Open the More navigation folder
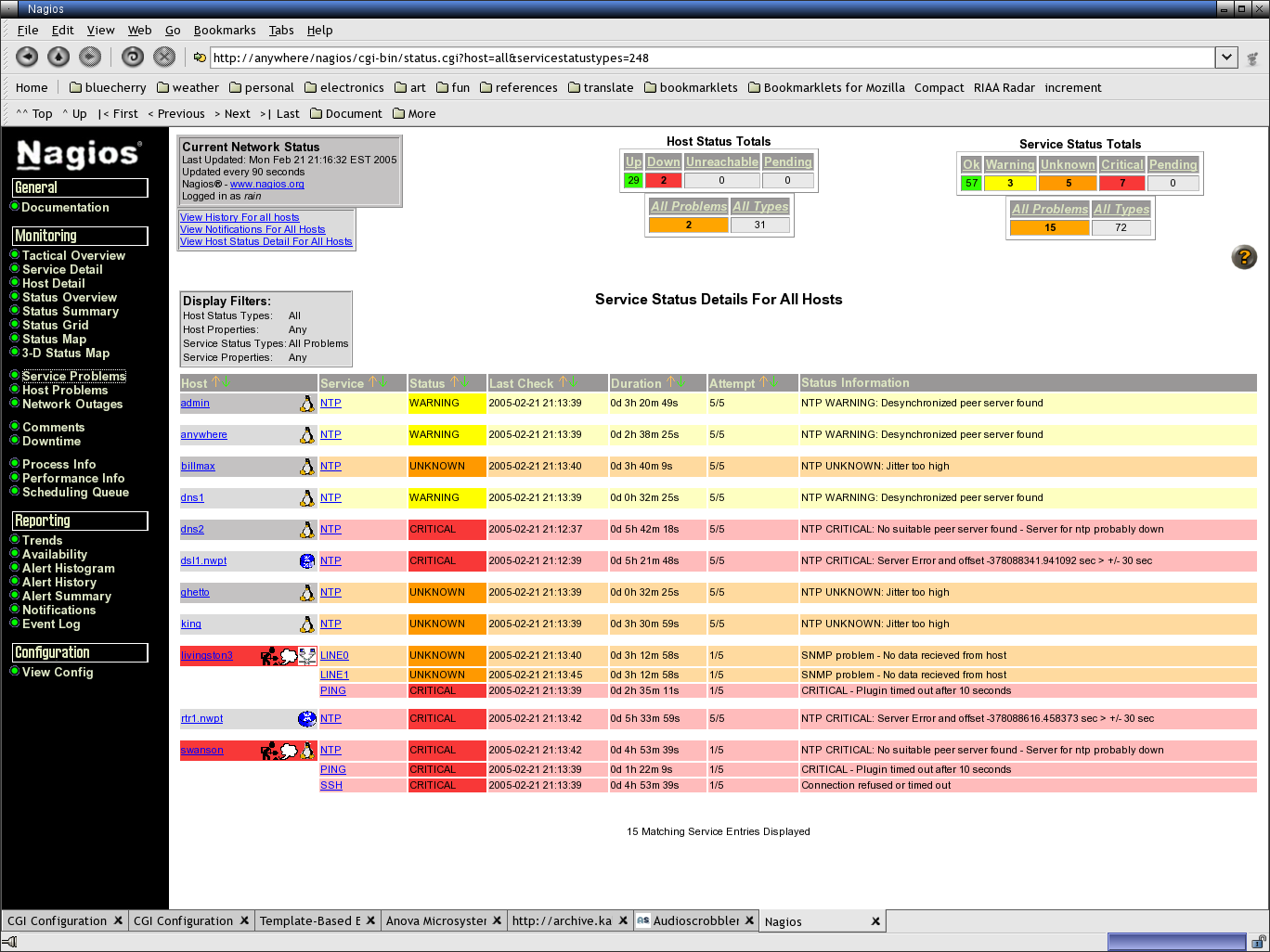Screen dimensions: 1270x952 tap(414, 113)
